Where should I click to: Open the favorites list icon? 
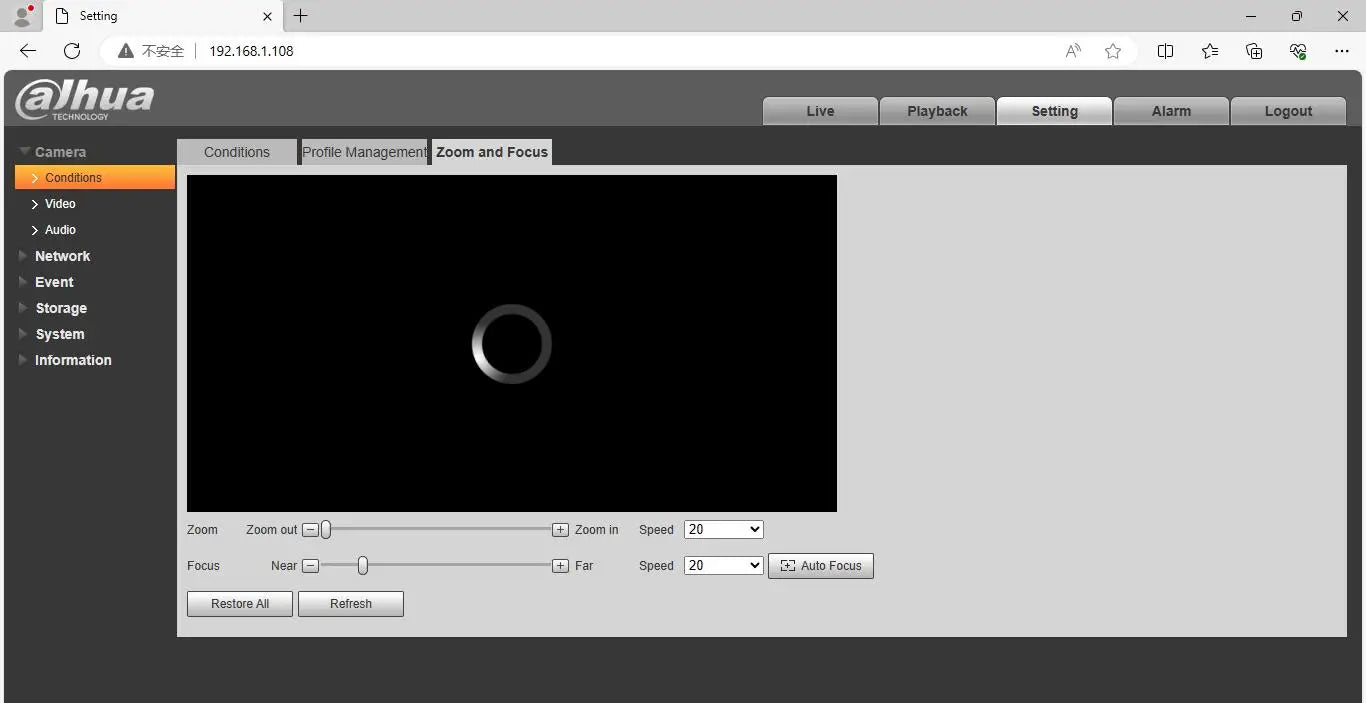pos(1210,51)
